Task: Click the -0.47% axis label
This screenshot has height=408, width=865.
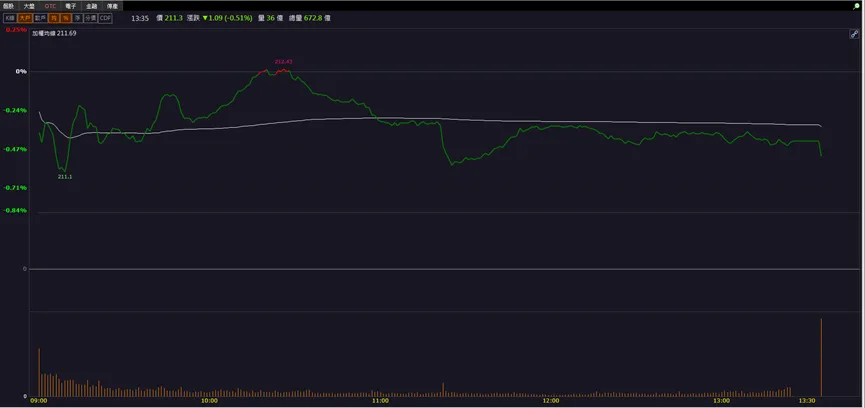Action: (15, 149)
